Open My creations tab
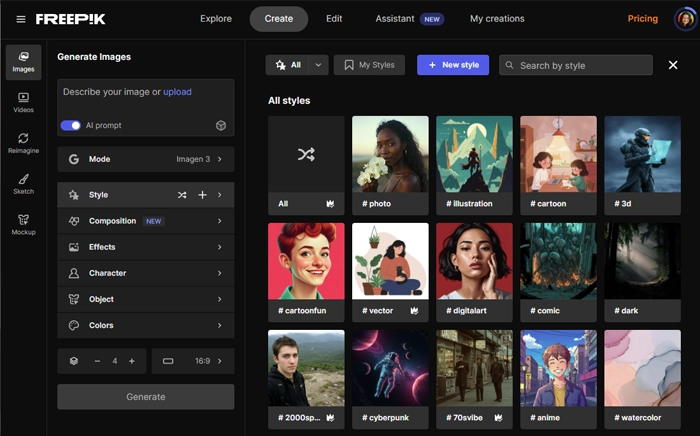 click(497, 19)
